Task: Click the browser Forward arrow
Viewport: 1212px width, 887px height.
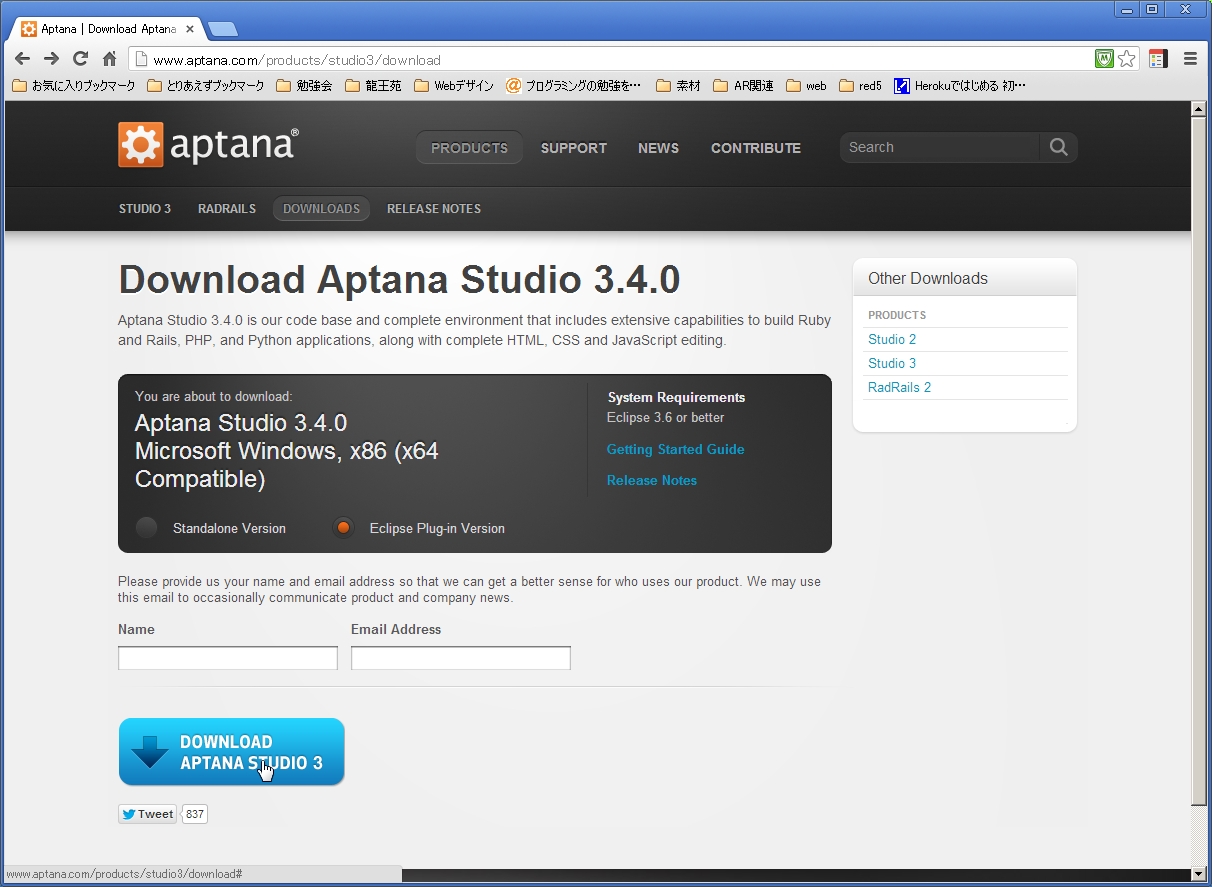Action: coord(52,59)
